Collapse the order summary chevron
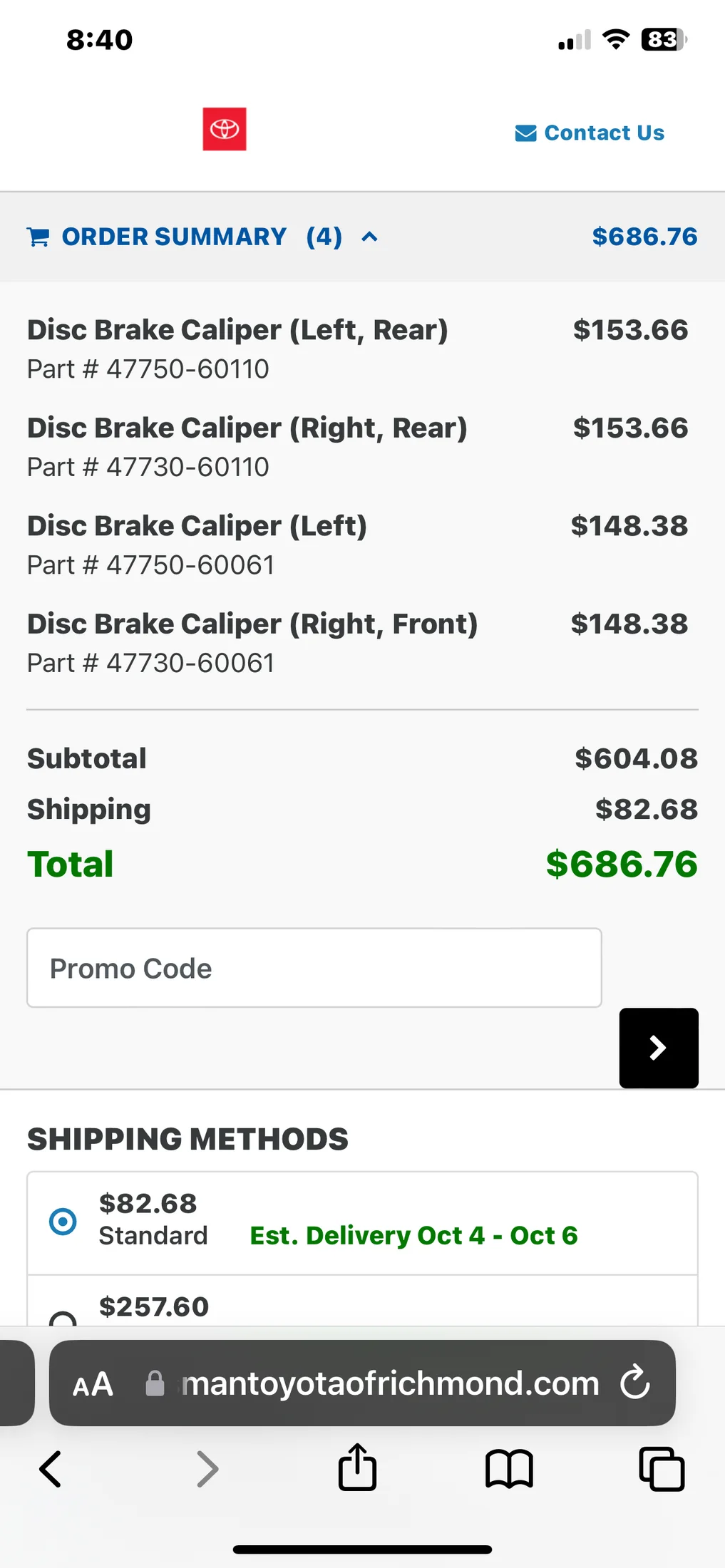 coord(369,237)
